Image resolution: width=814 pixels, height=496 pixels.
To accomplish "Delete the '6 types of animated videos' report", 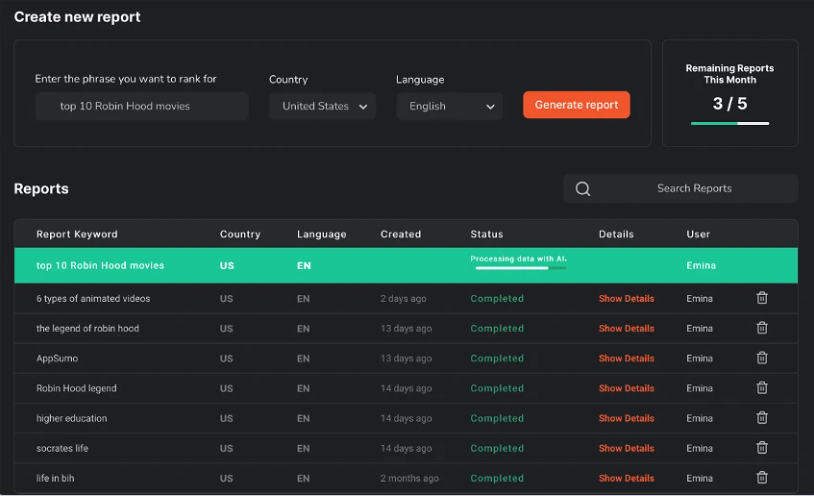I will (x=762, y=298).
